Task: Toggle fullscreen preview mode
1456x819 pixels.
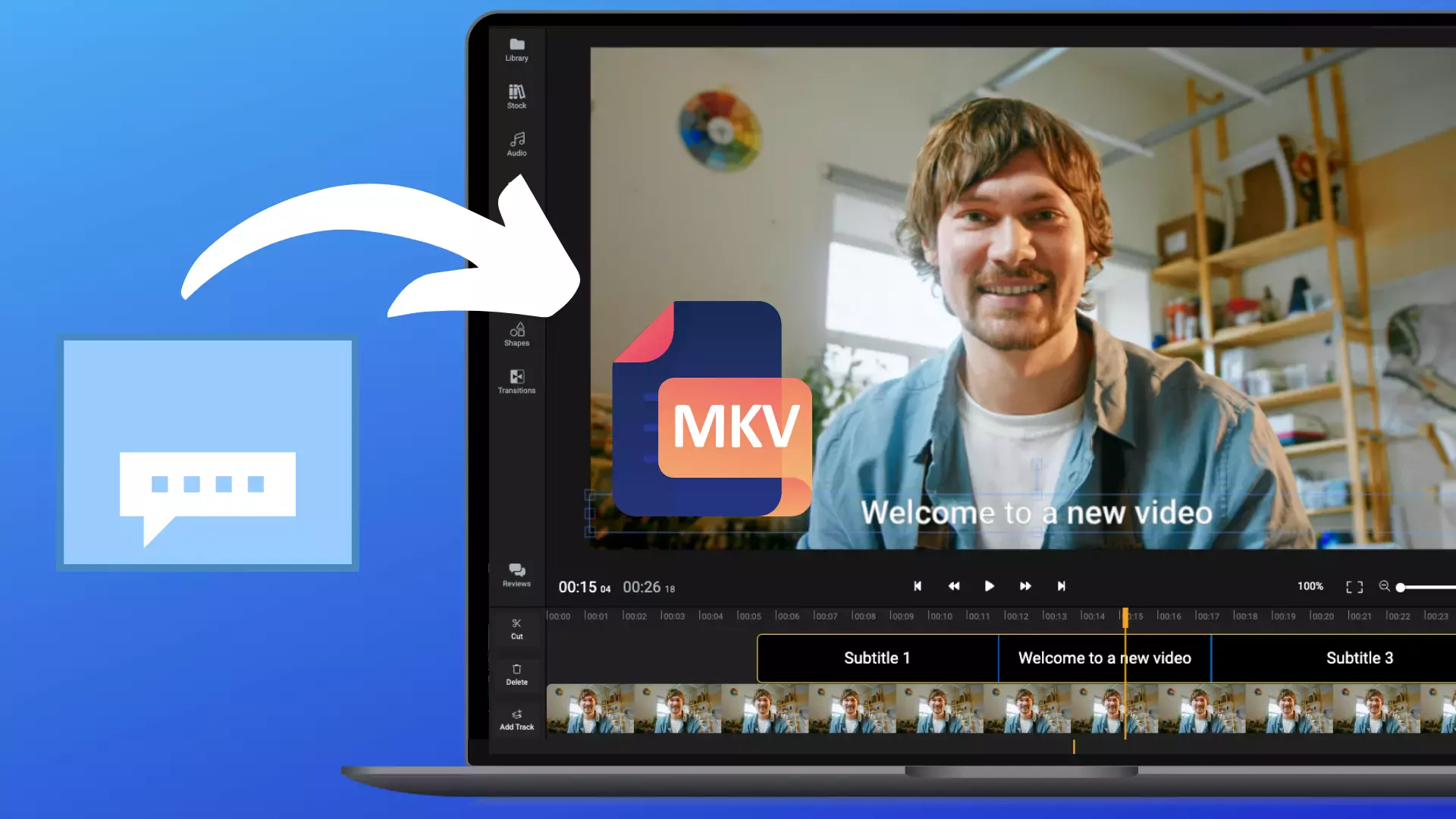Action: click(x=1354, y=586)
